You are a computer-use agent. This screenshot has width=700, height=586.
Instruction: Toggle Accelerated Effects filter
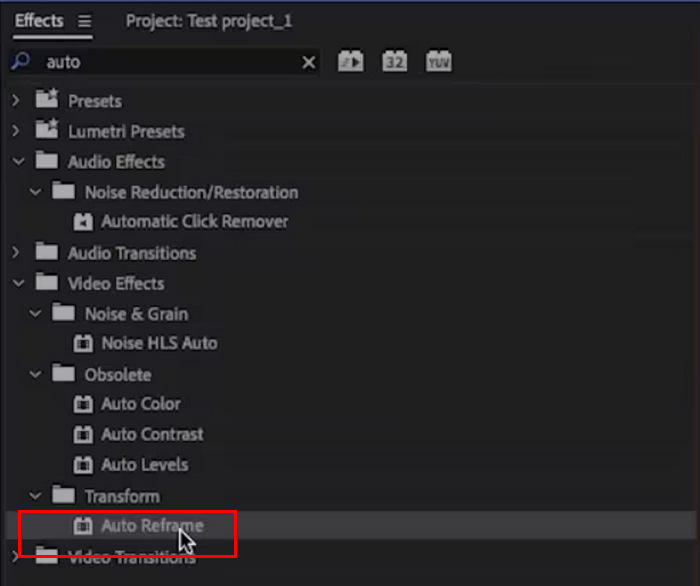(350, 61)
